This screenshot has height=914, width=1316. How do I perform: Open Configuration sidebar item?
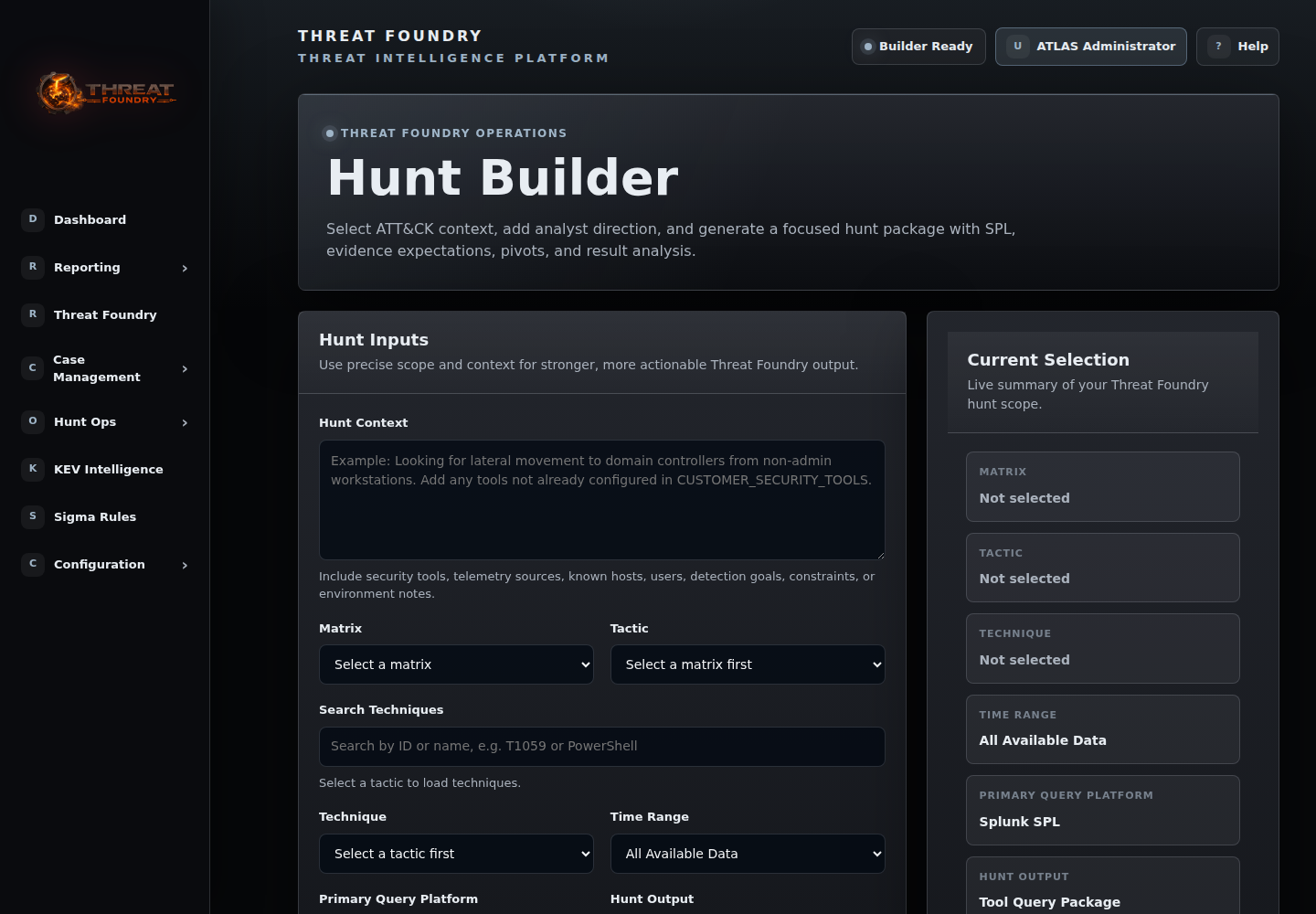(105, 564)
